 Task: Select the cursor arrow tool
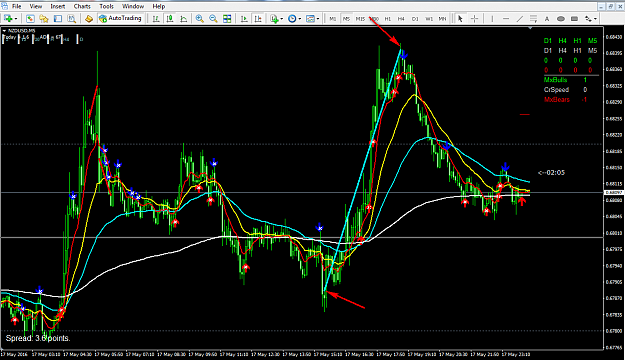click(460, 18)
